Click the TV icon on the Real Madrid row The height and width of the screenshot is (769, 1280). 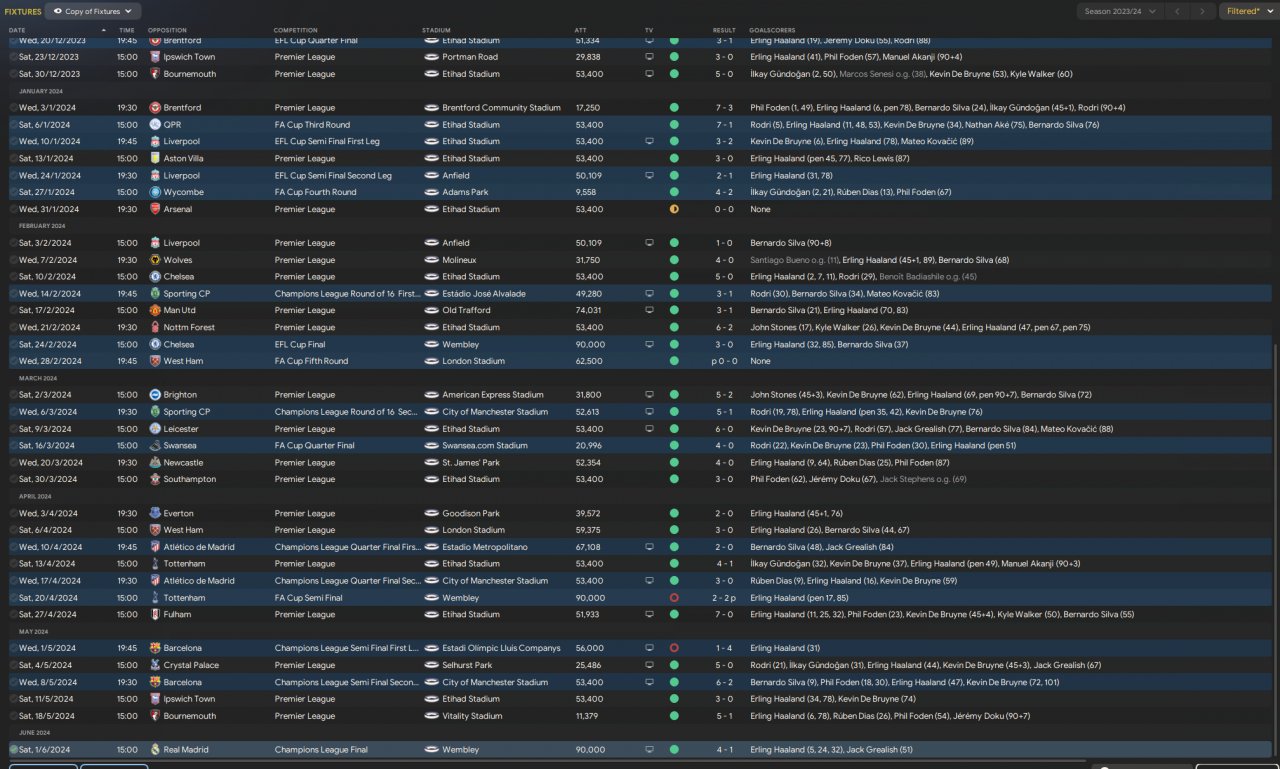tap(649, 750)
